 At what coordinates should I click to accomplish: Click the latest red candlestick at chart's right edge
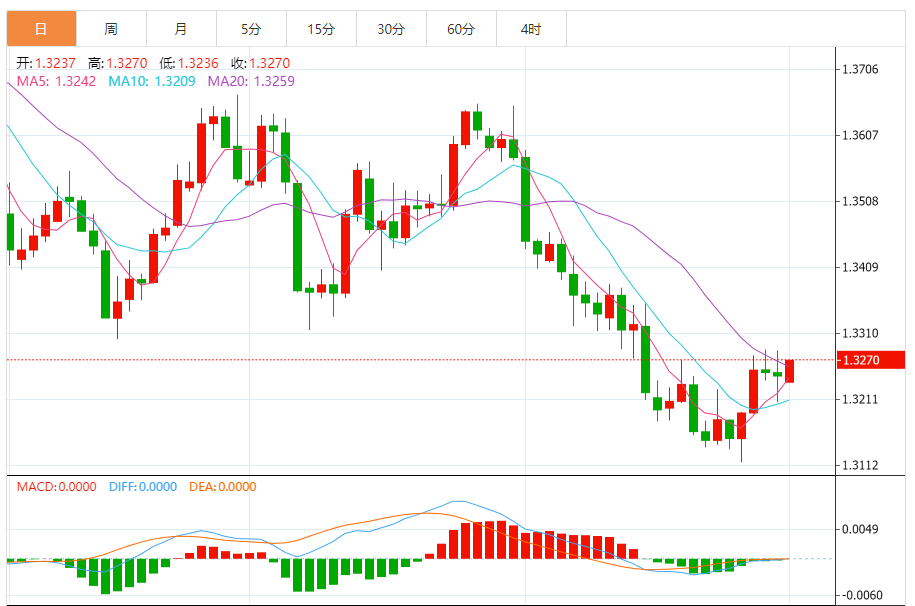790,371
